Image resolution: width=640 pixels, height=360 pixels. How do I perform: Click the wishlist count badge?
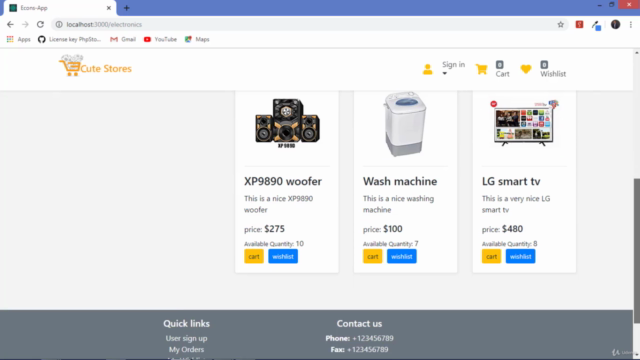click(x=544, y=64)
